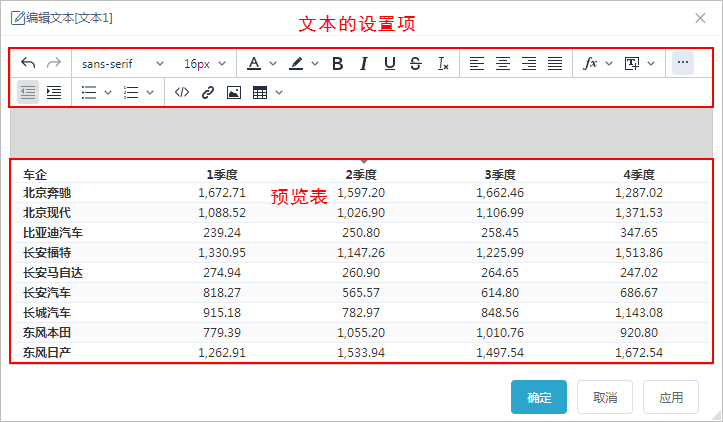Apply the text color A icon
This screenshot has height=422, width=723.
click(x=254, y=63)
